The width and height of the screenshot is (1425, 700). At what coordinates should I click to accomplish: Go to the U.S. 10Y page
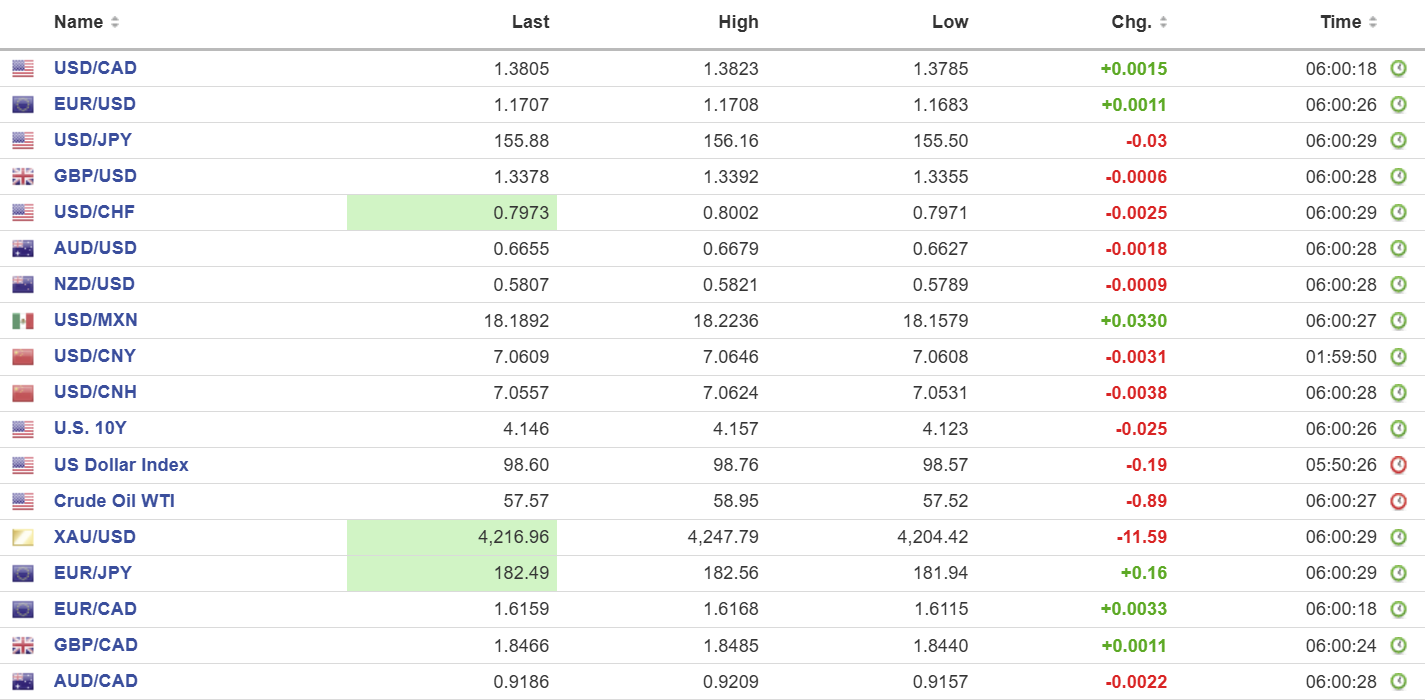coord(90,428)
